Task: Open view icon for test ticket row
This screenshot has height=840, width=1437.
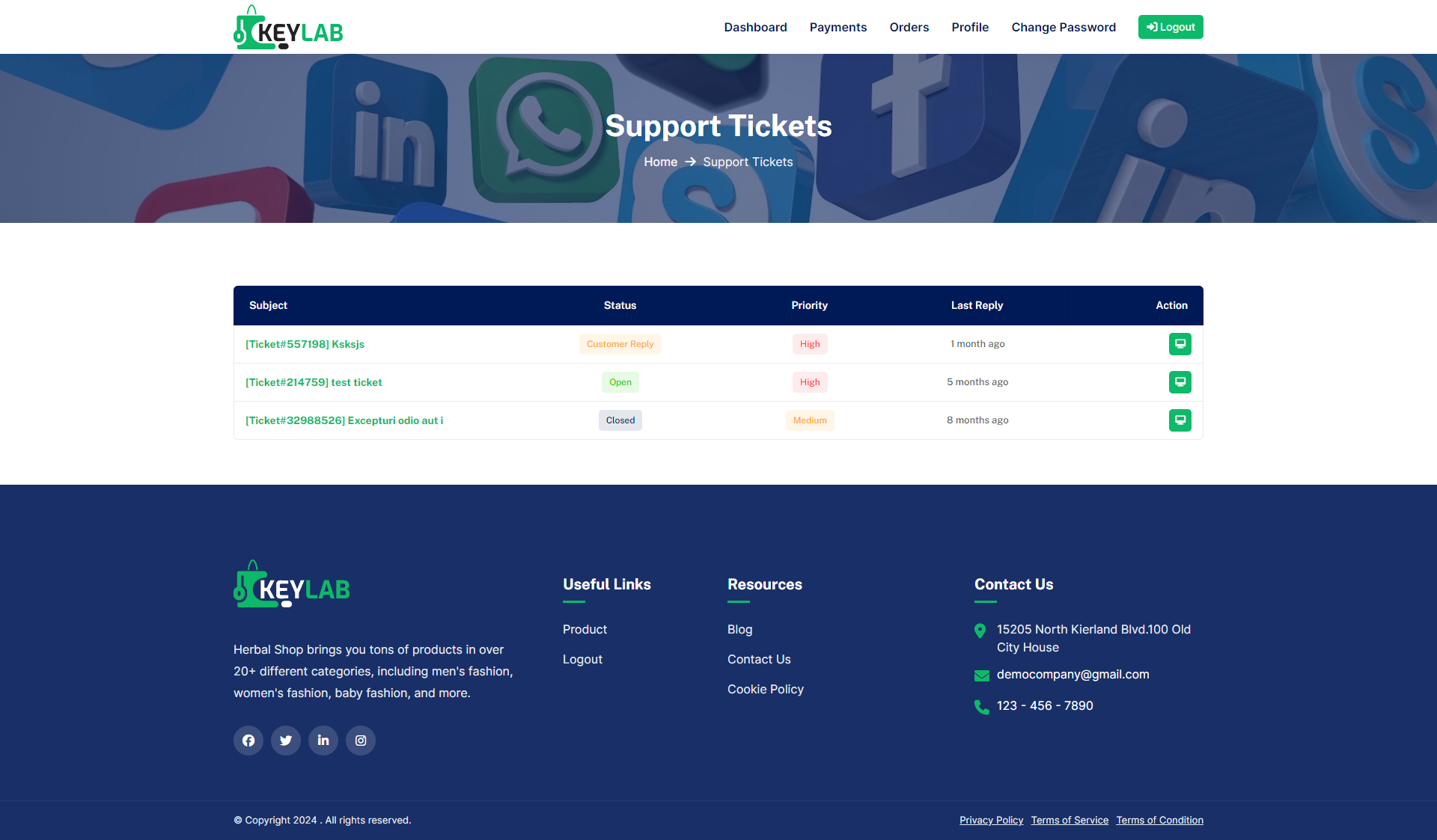Action: (1180, 382)
